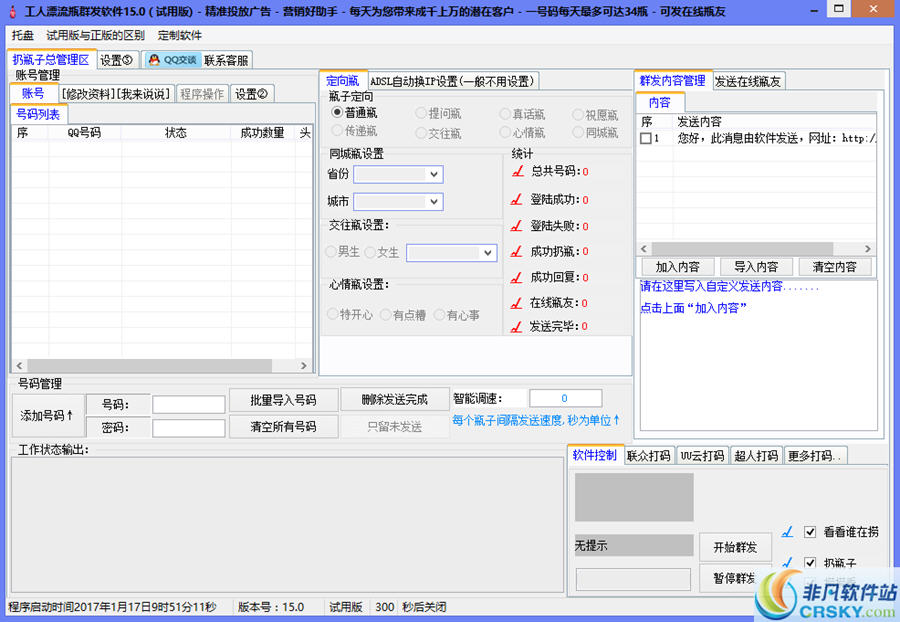Open the 城市 dropdown

click(398, 201)
